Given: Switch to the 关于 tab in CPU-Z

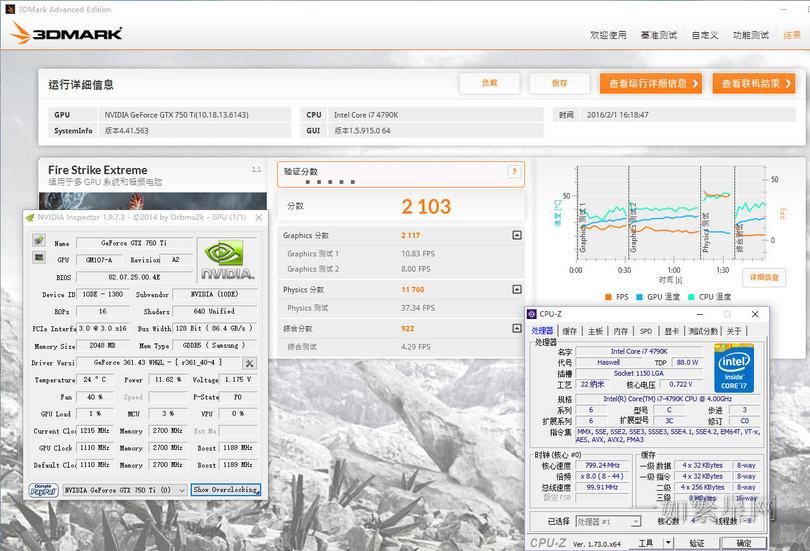Looking at the screenshot, I should pyautogui.click(x=734, y=331).
